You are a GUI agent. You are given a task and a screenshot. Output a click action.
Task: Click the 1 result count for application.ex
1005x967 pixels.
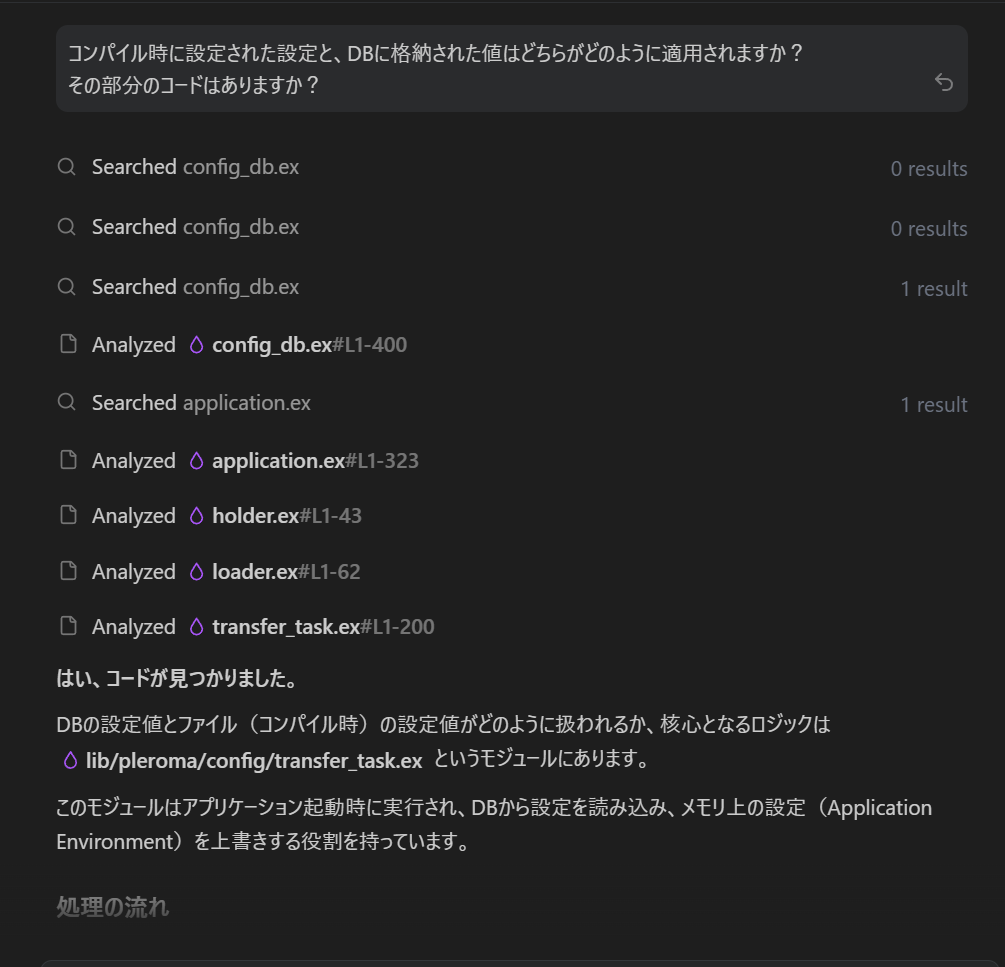pos(933,405)
